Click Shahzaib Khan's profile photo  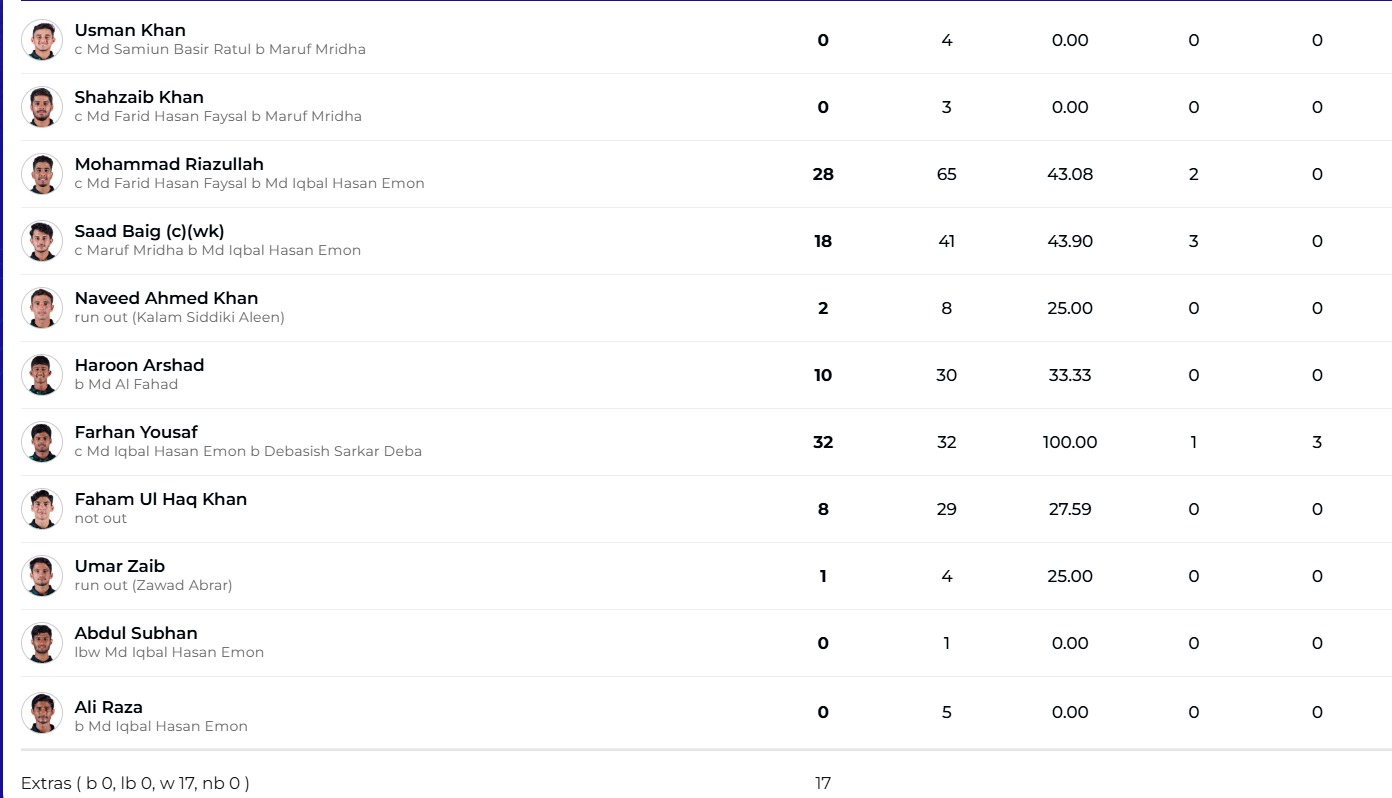[x=42, y=107]
